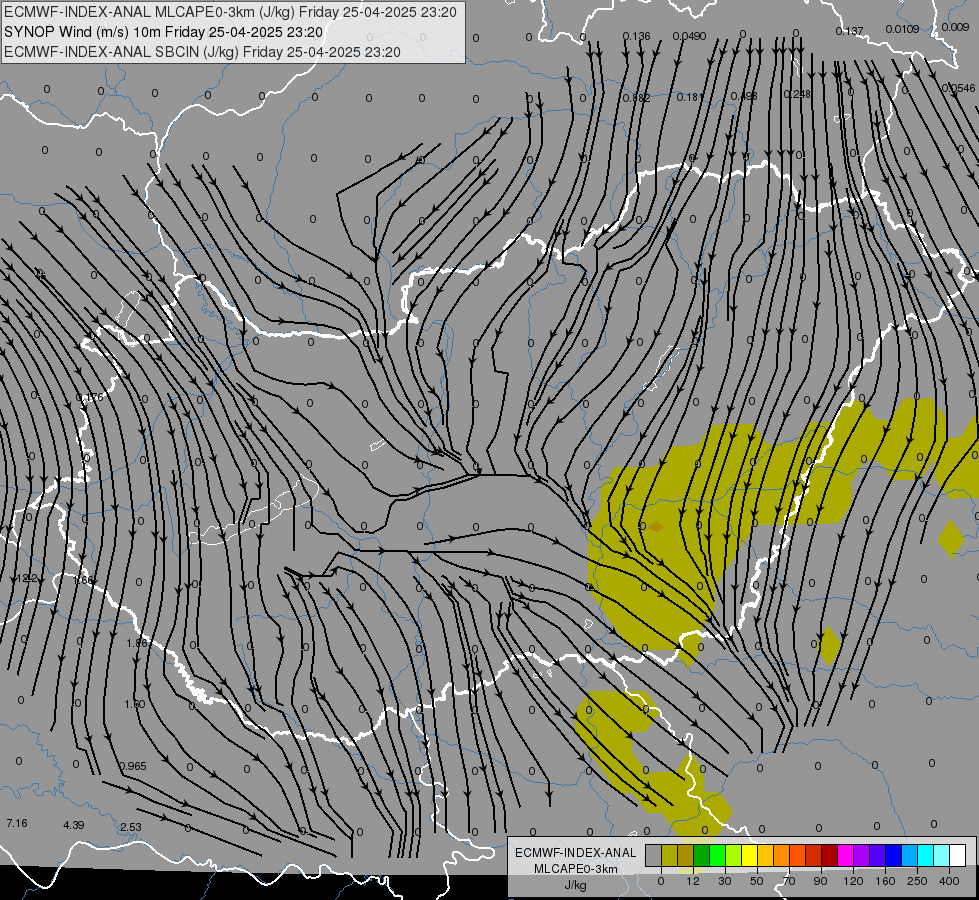Click the map value '0.136' near the top

[x=636, y=36]
